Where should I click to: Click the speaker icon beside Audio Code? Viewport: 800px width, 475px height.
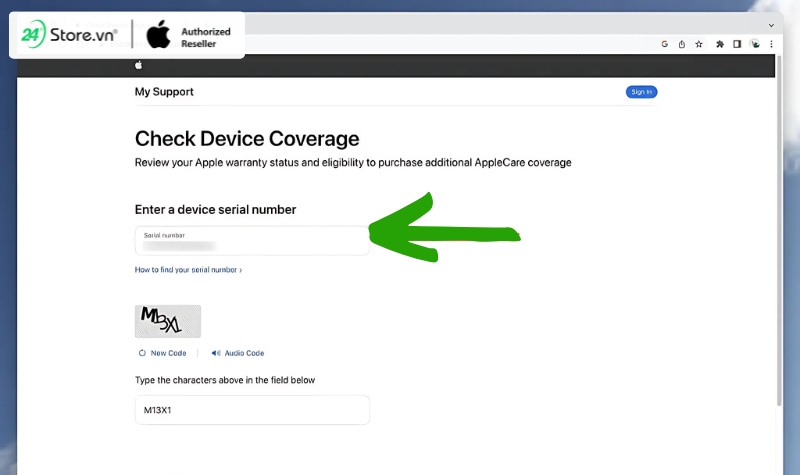215,353
